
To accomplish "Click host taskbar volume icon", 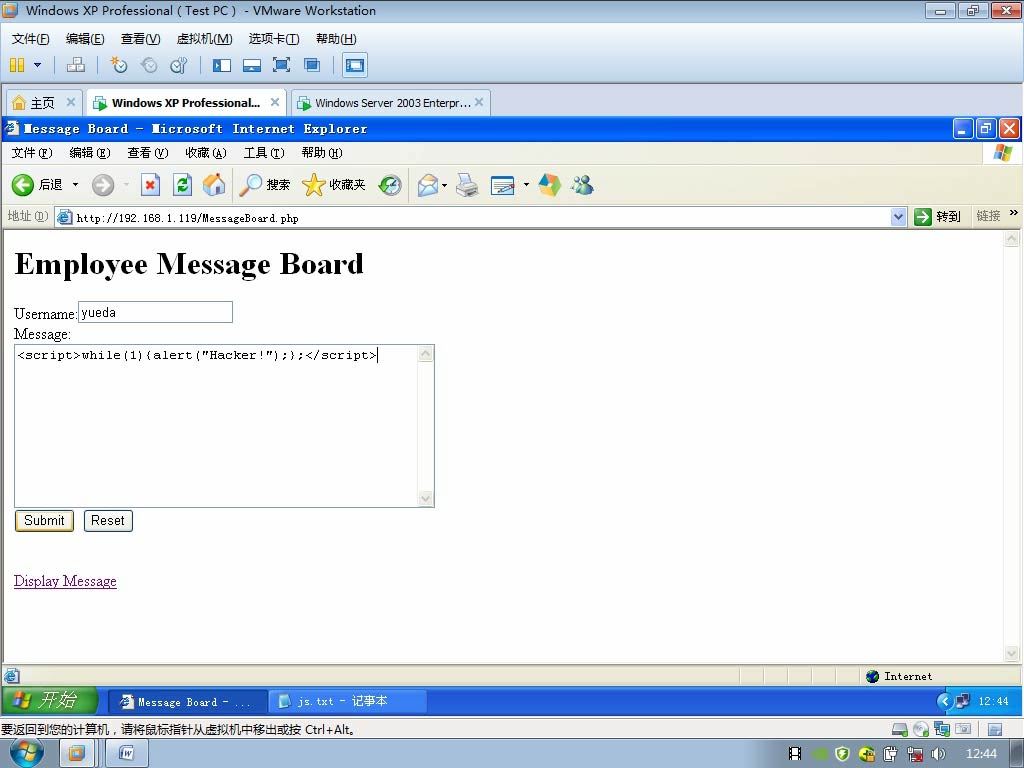I will coord(938,754).
